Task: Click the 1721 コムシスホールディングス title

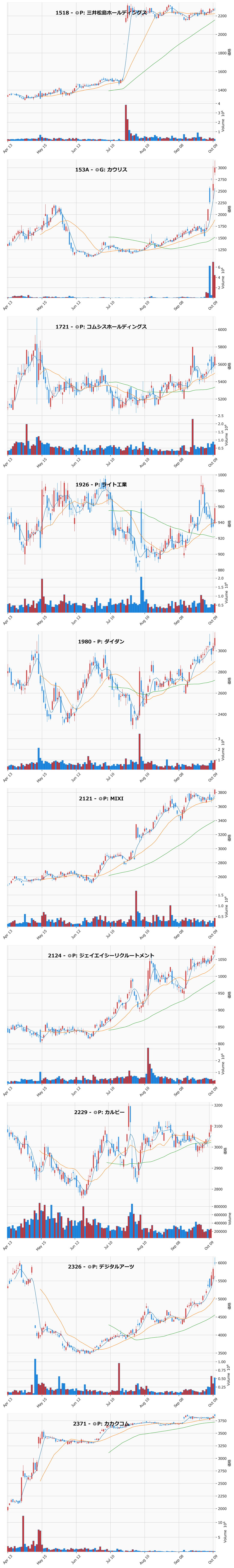Action: [x=101, y=327]
